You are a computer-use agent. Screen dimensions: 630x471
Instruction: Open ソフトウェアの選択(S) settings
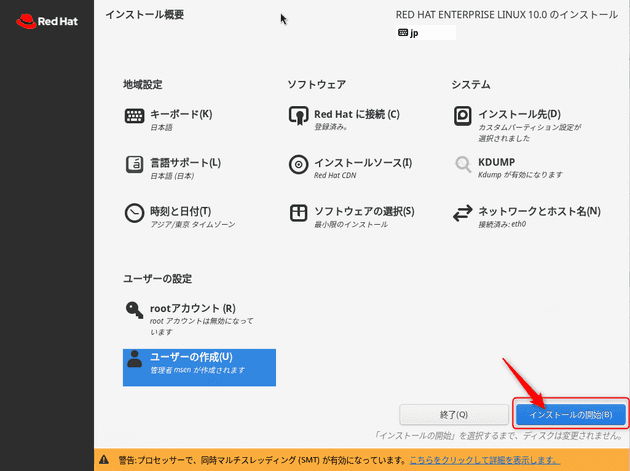(x=364, y=211)
